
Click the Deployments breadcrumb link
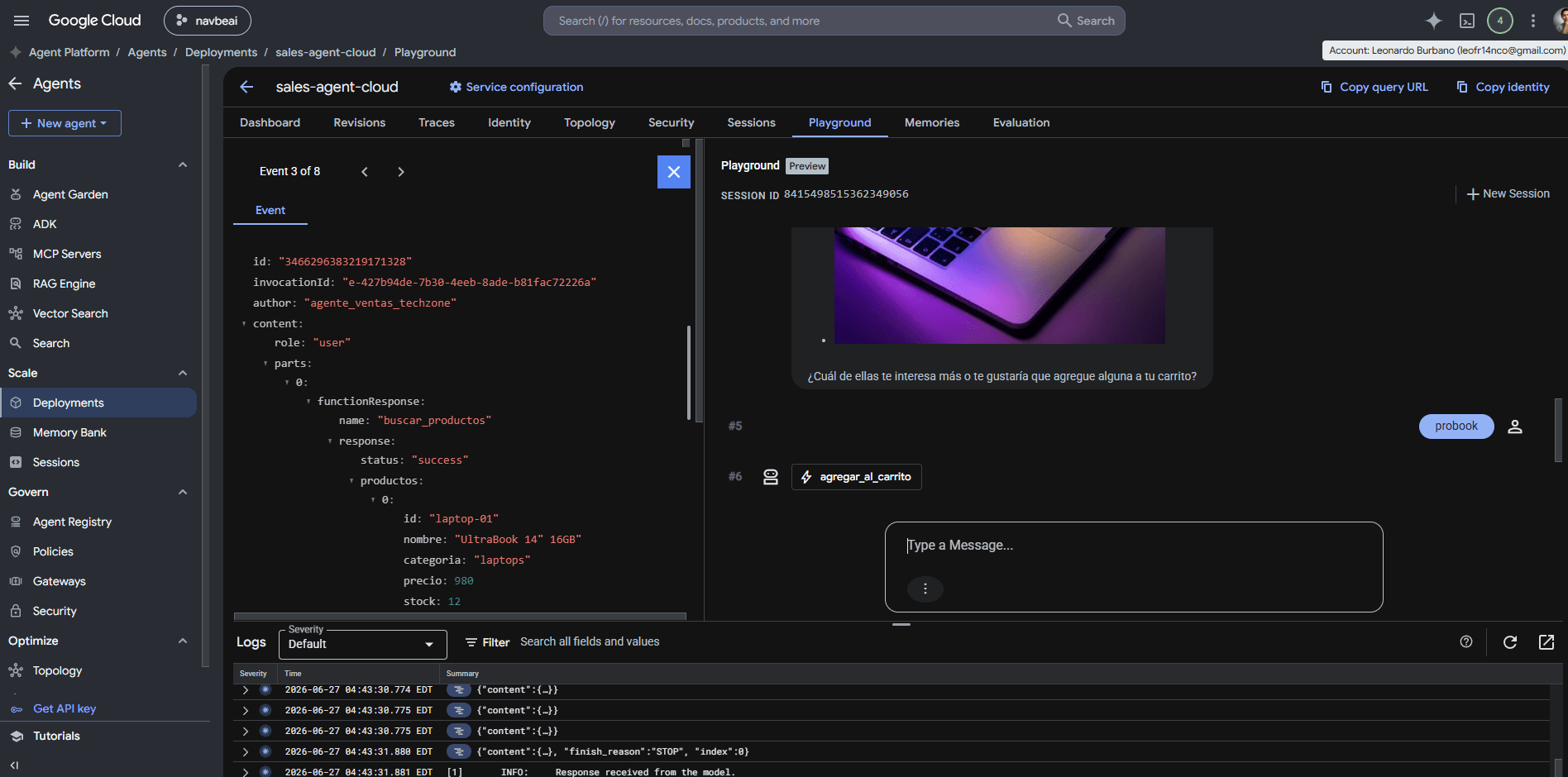(x=221, y=52)
